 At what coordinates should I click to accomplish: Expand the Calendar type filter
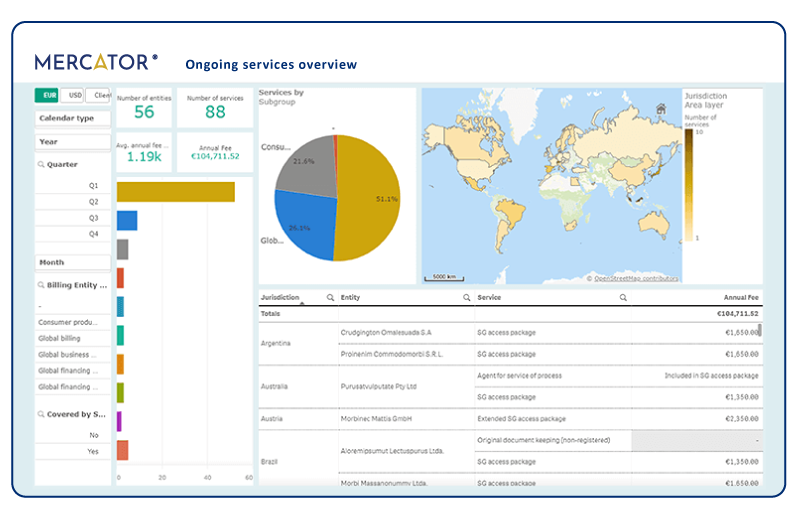pyautogui.click(x=72, y=118)
